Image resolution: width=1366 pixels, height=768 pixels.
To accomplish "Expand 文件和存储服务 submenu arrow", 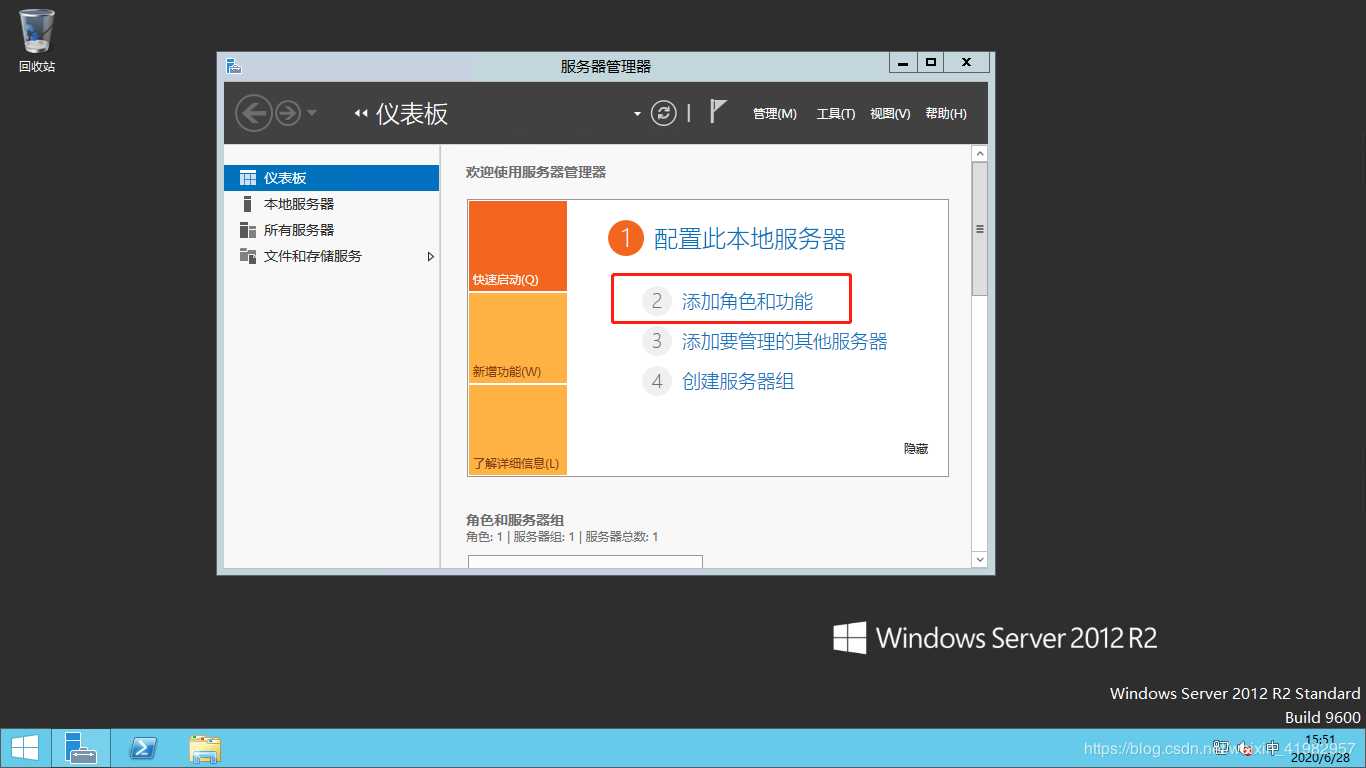I will [431, 257].
